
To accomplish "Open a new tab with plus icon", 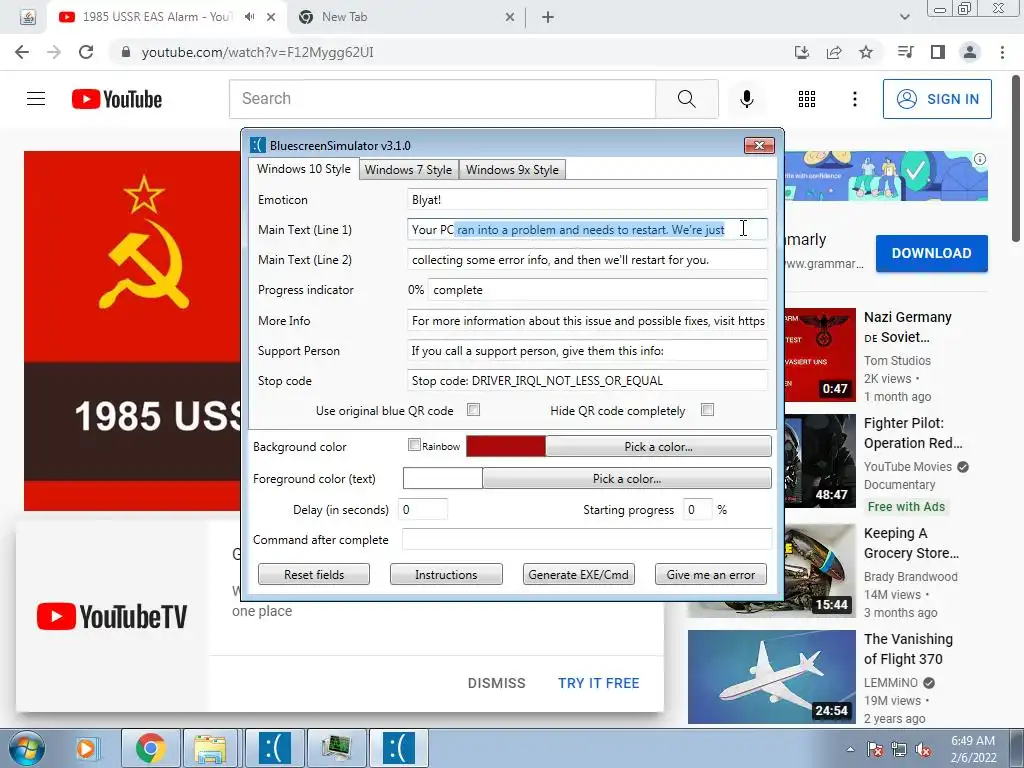I will point(548,18).
